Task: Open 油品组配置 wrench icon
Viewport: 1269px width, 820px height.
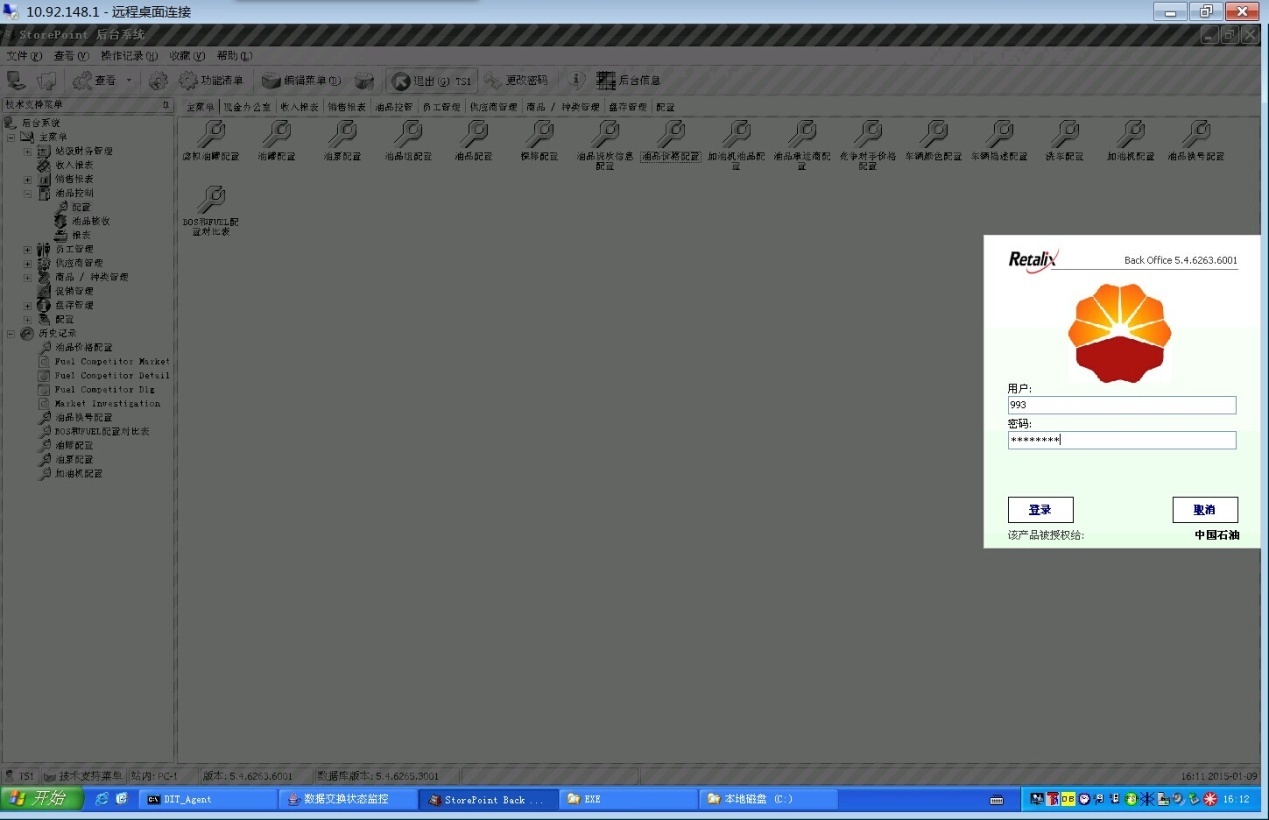Action: tap(408, 134)
